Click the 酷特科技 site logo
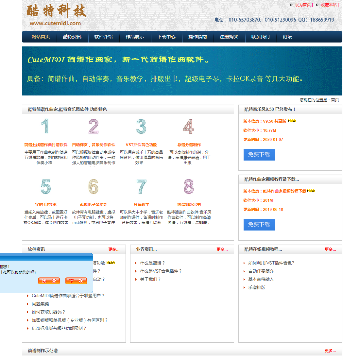The height and width of the screenshot is (360, 360). pyautogui.click(x=56, y=11)
